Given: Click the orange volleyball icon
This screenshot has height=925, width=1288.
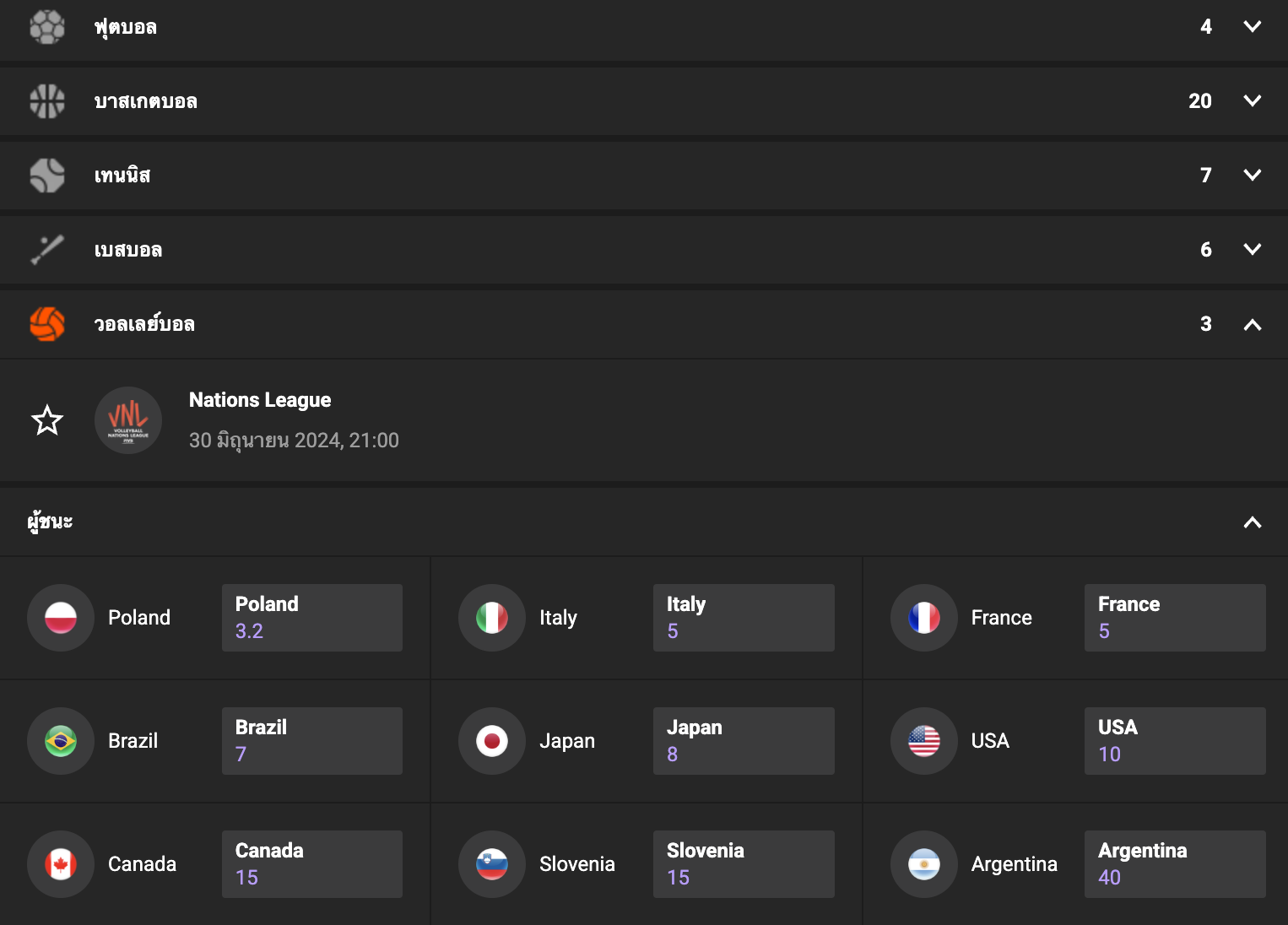Looking at the screenshot, I should (x=47, y=324).
